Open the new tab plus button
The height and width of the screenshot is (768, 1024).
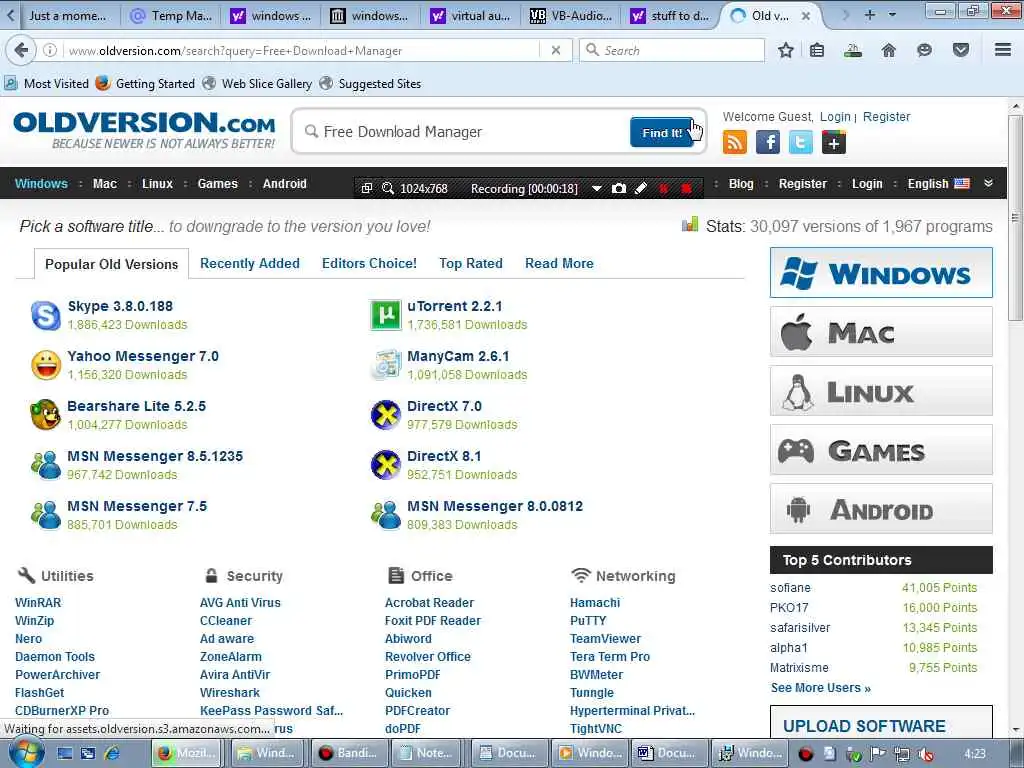coord(870,14)
